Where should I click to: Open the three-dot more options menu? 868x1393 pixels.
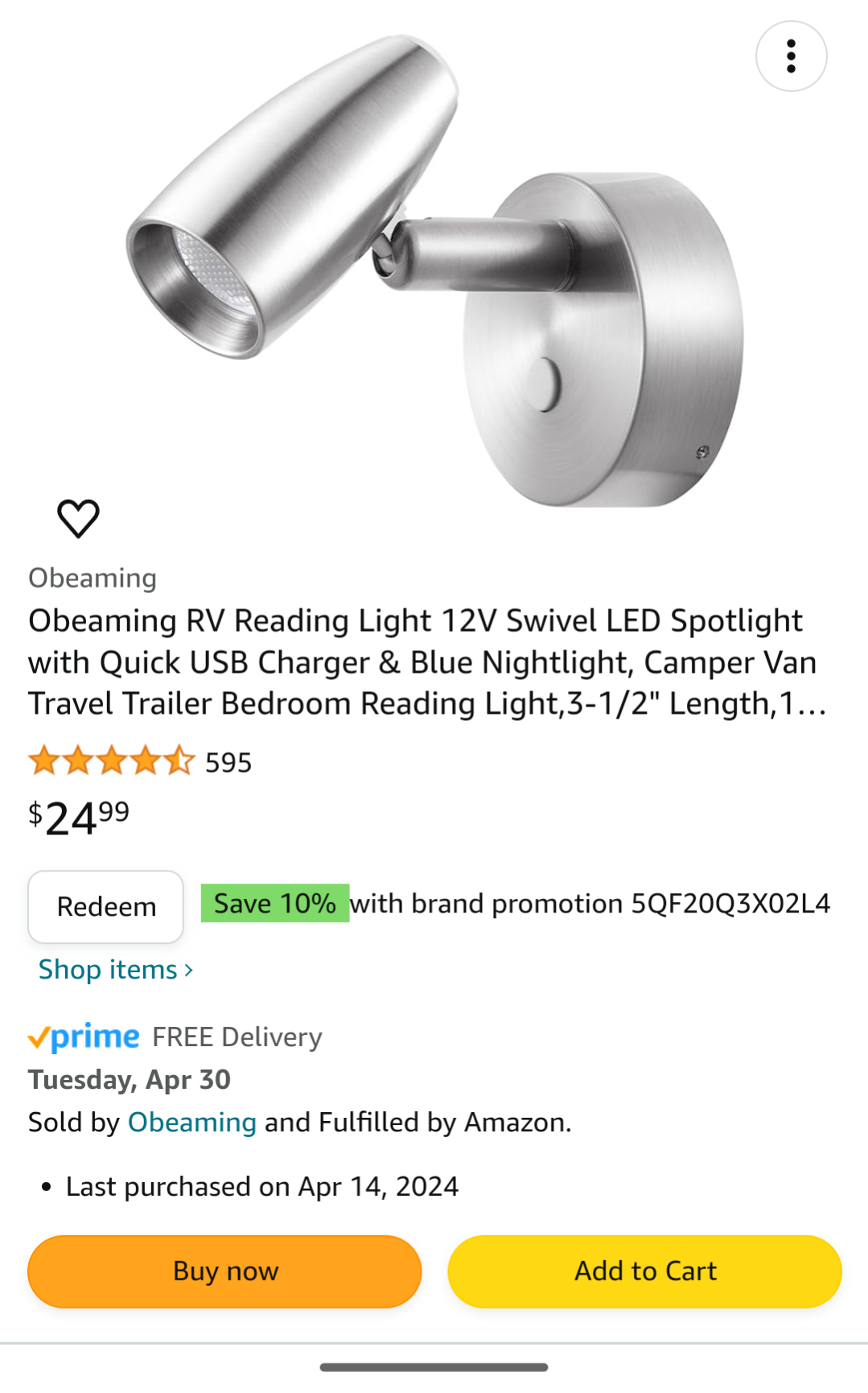click(791, 56)
